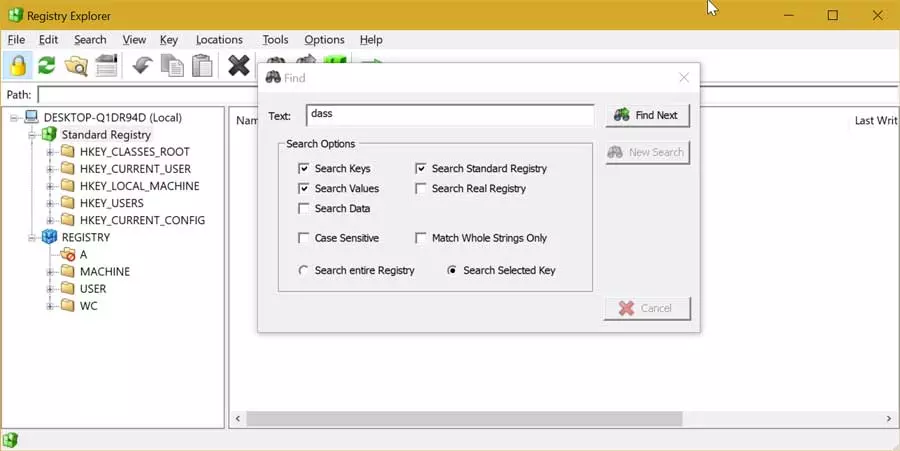Collapse the Standard Registry tree node
The height and width of the screenshot is (451, 900).
[32, 135]
